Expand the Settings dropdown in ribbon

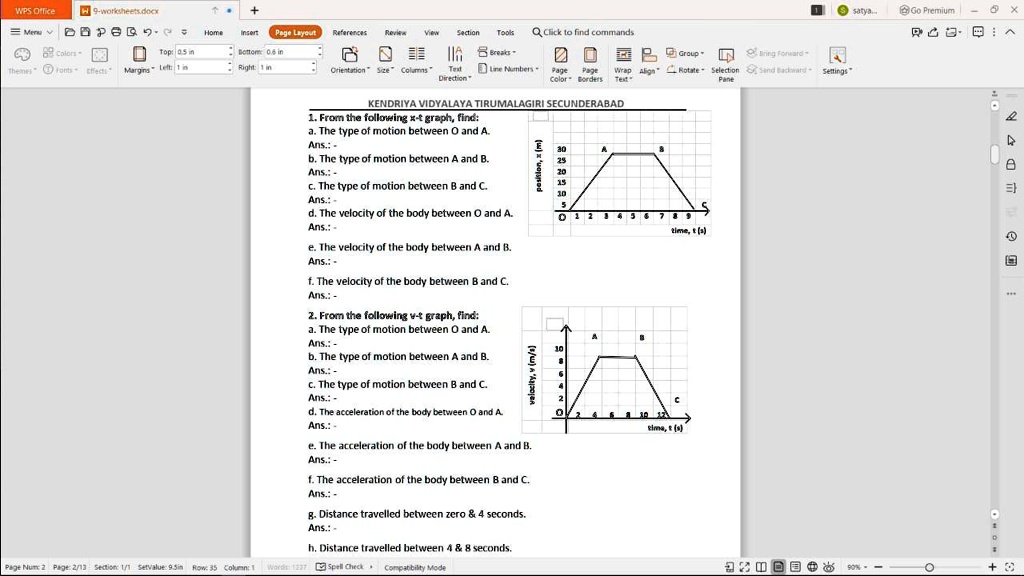(x=837, y=61)
